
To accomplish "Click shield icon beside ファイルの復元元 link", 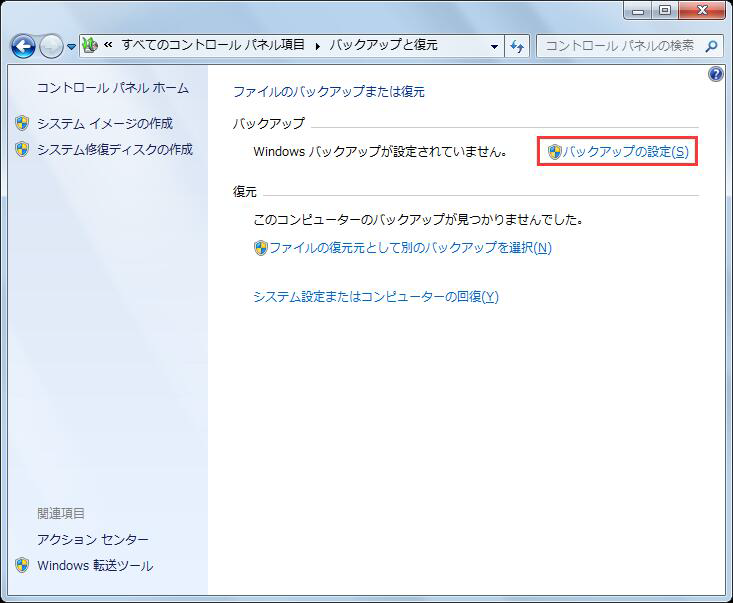I will click(261, 247).
